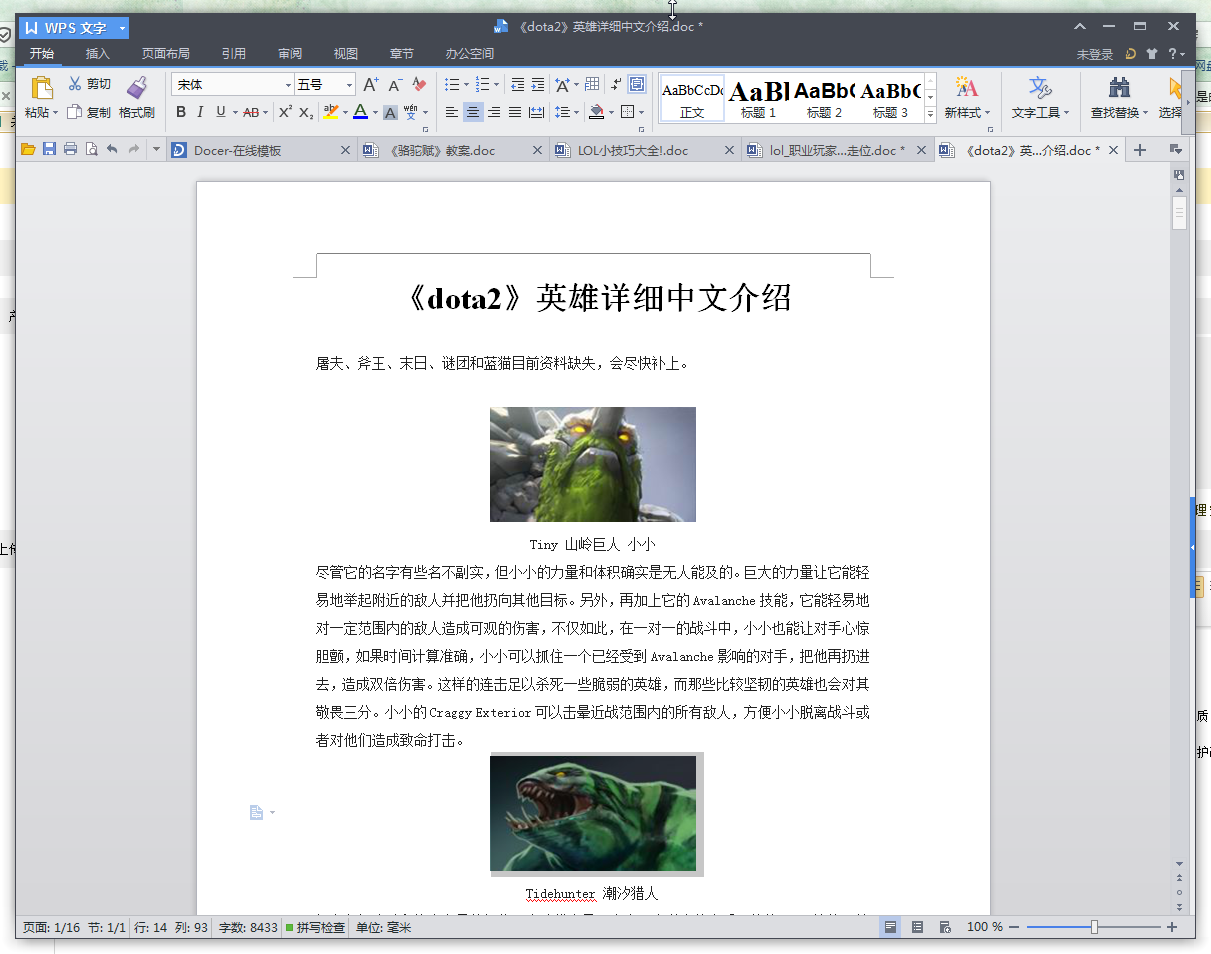
Task: Switch to page layout view in status bar
Action: (889, 928)
